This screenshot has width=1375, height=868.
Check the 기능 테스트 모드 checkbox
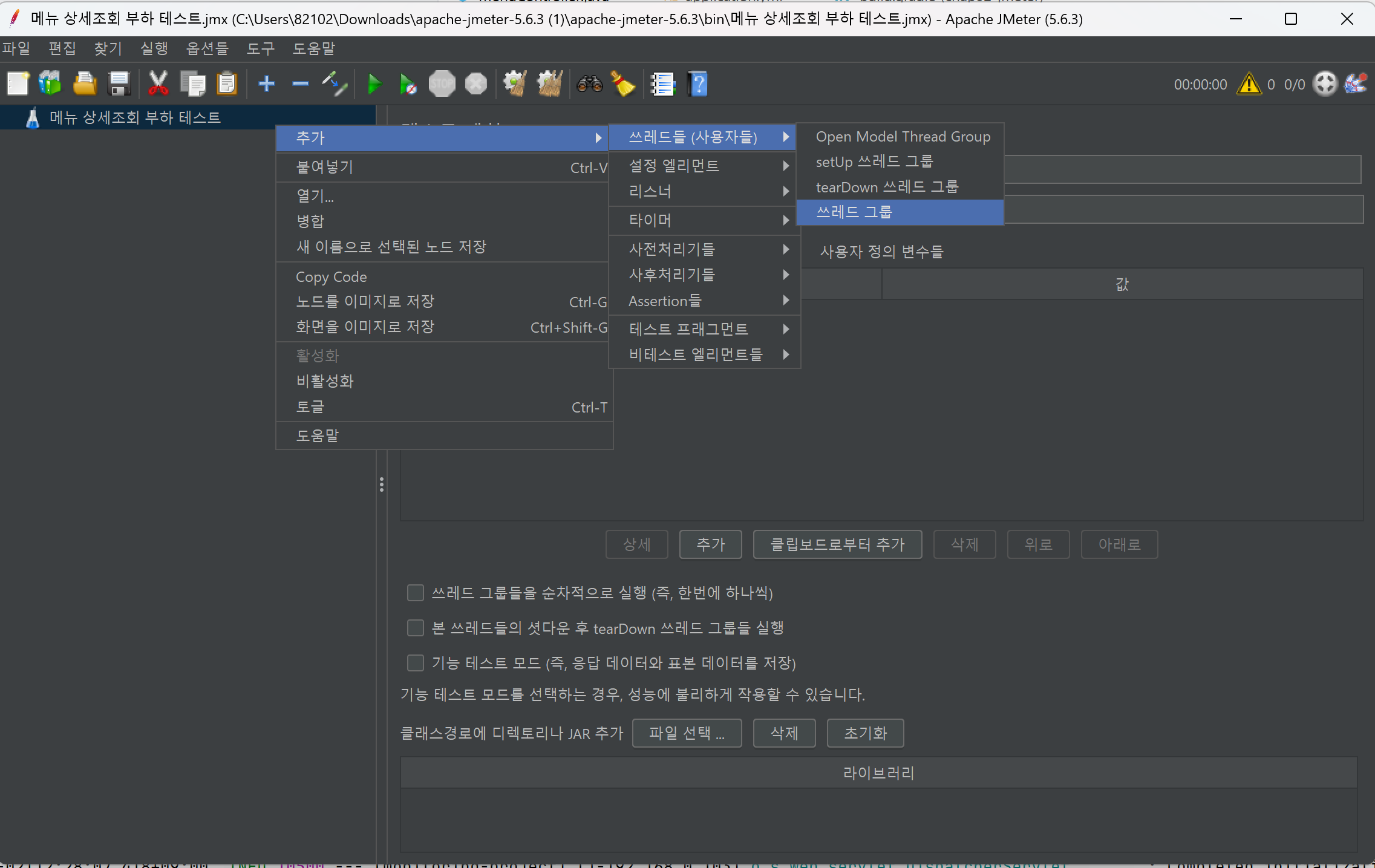(416, 663)
